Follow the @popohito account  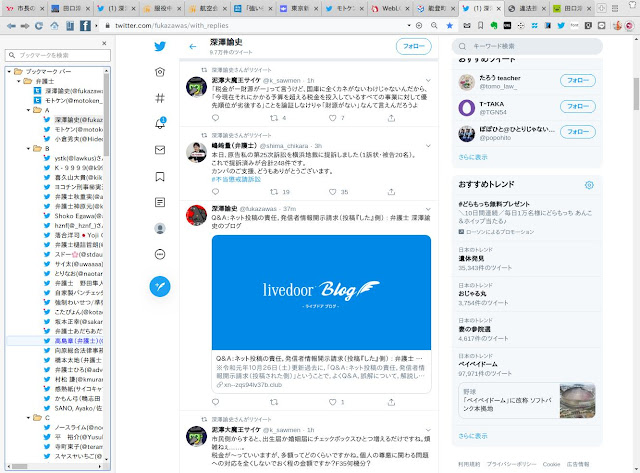click(578, 132)
